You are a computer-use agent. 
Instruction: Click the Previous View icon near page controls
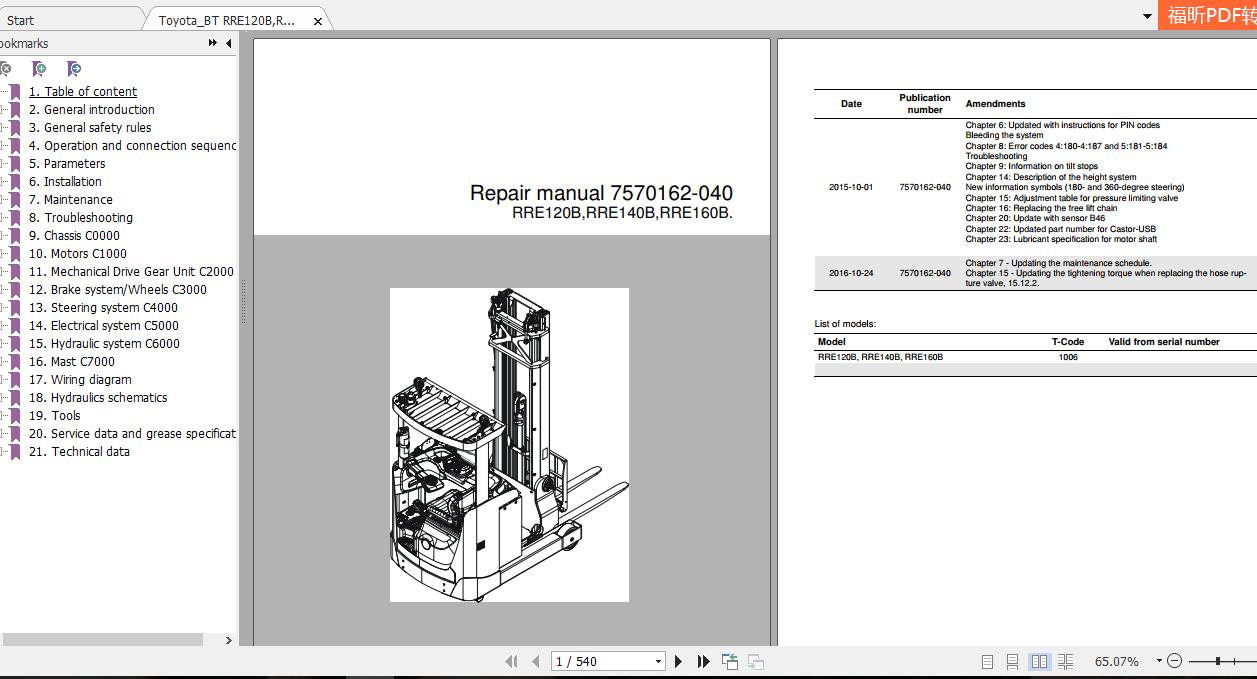pos(729,661)
